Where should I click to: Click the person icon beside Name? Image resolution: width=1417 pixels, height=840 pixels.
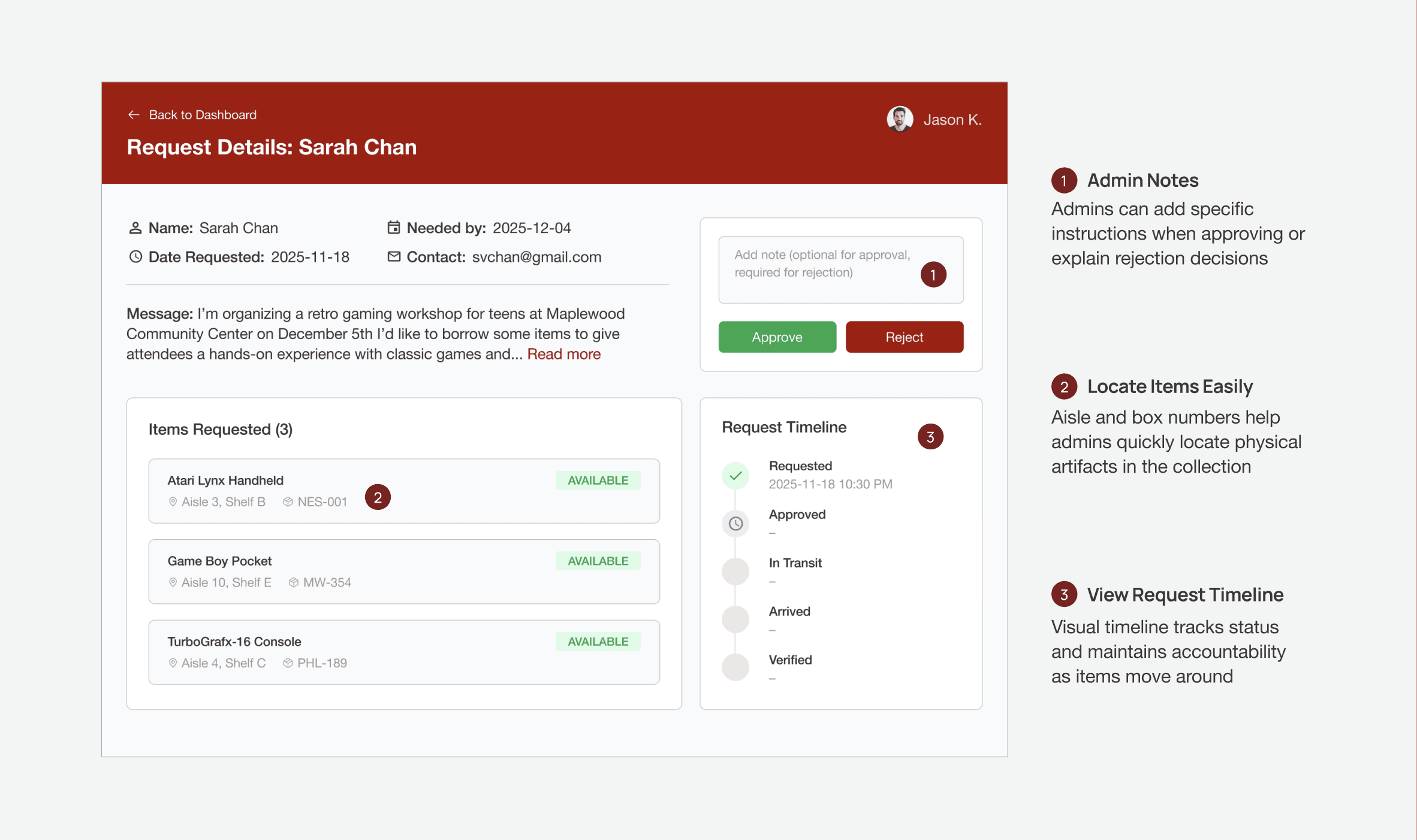tap(135, 228)
